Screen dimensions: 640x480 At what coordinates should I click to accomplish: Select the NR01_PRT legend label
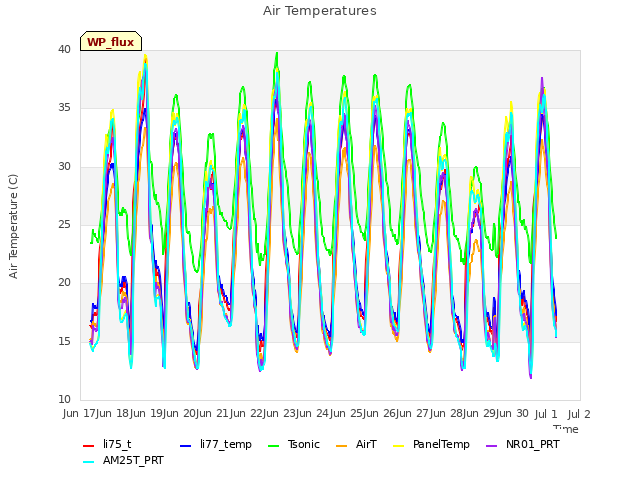[533, 444]
